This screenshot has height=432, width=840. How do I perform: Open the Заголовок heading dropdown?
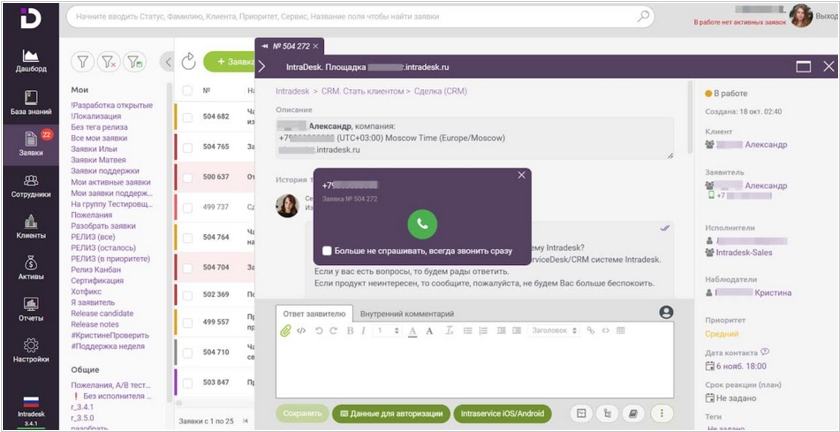[x=553, y=330]
